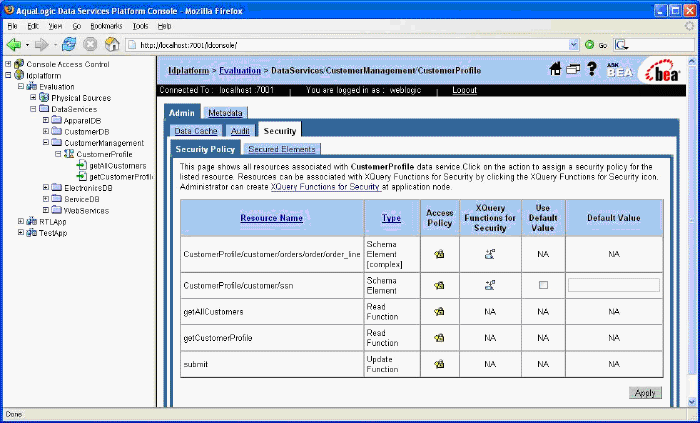
Task: Open access policy for order_line row
Action: point(439,254)
